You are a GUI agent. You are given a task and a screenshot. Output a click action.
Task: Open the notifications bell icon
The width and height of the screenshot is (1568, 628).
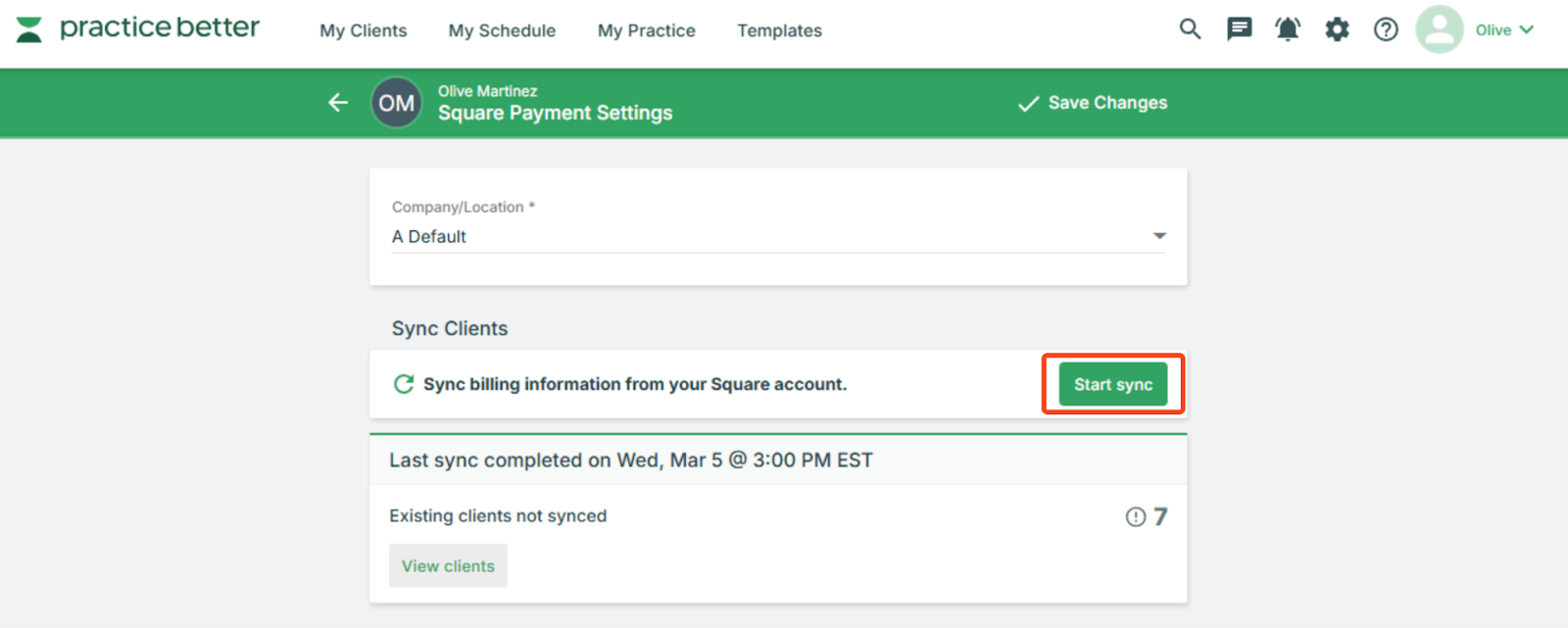[1288, 29]
